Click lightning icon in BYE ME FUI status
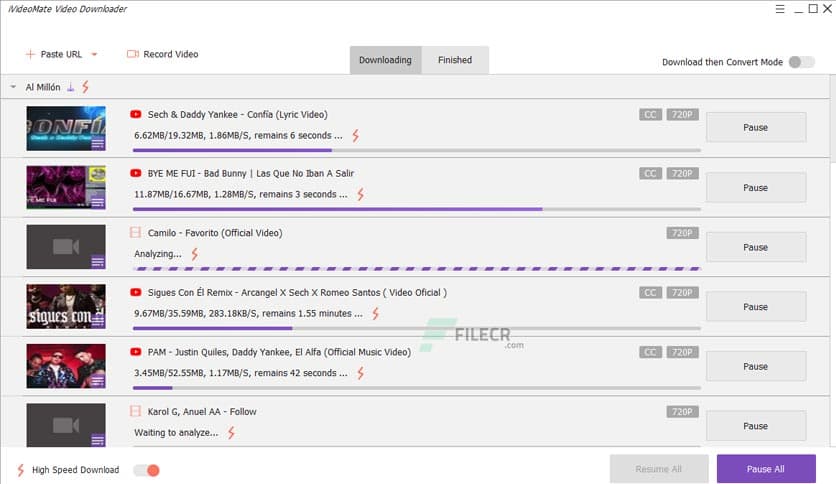 pos(361,195)
